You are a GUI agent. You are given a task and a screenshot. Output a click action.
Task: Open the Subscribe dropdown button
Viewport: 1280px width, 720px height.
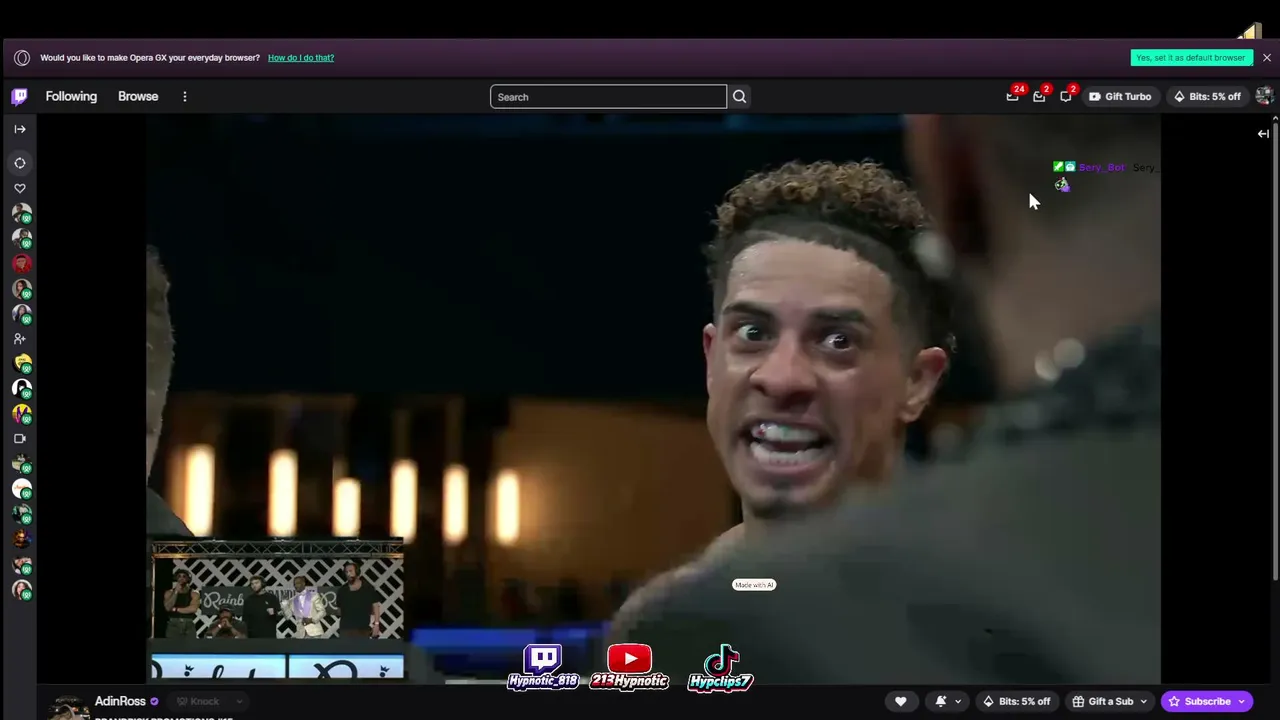pos(1206,701)
